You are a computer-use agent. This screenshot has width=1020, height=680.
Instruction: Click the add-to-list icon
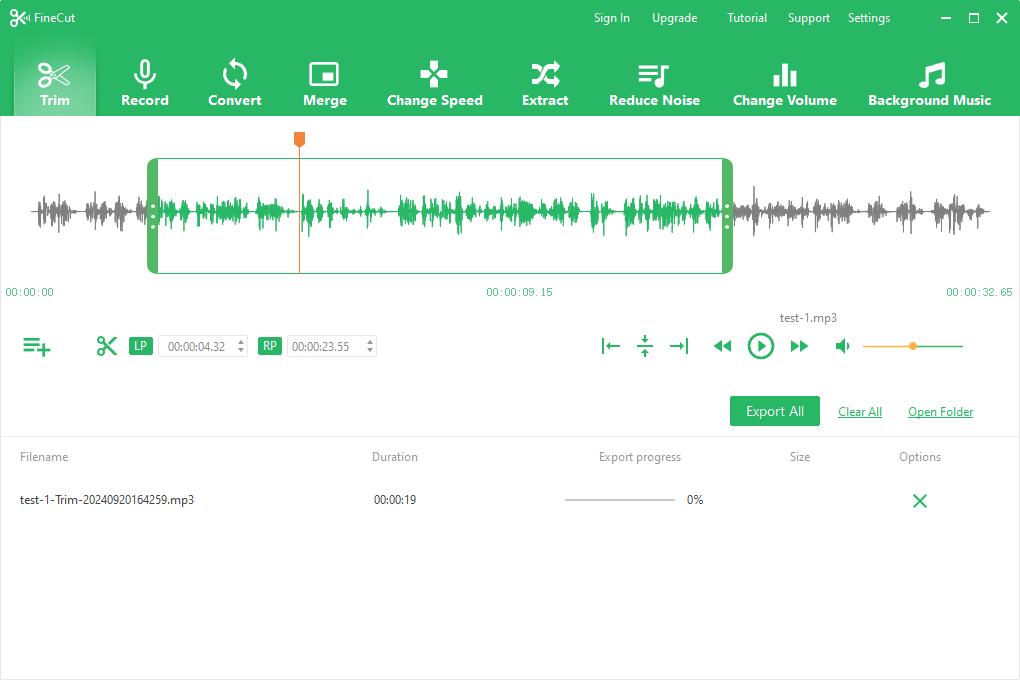pos(36,346)
